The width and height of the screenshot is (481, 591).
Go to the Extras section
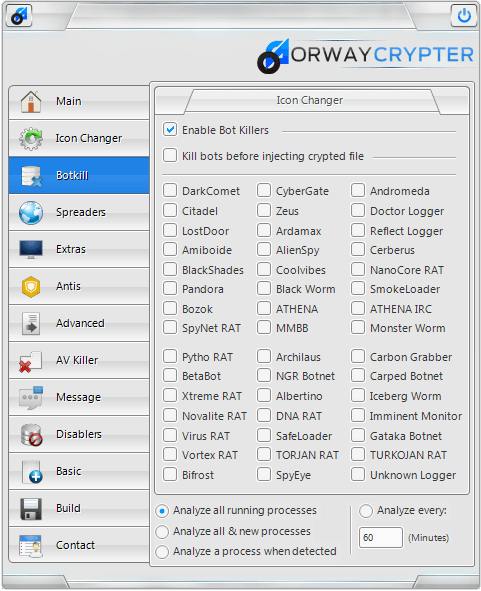click(79, 250)
